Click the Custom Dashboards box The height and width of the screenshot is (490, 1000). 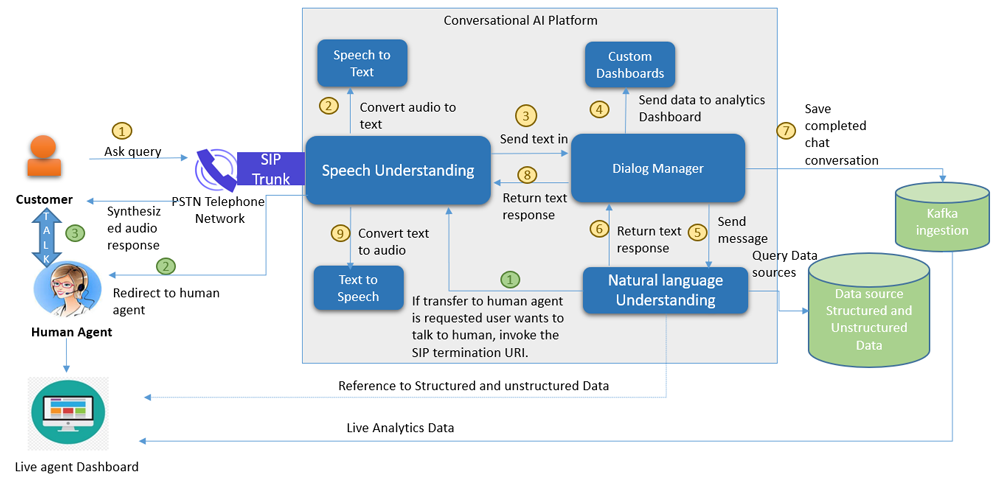(630, 65)
